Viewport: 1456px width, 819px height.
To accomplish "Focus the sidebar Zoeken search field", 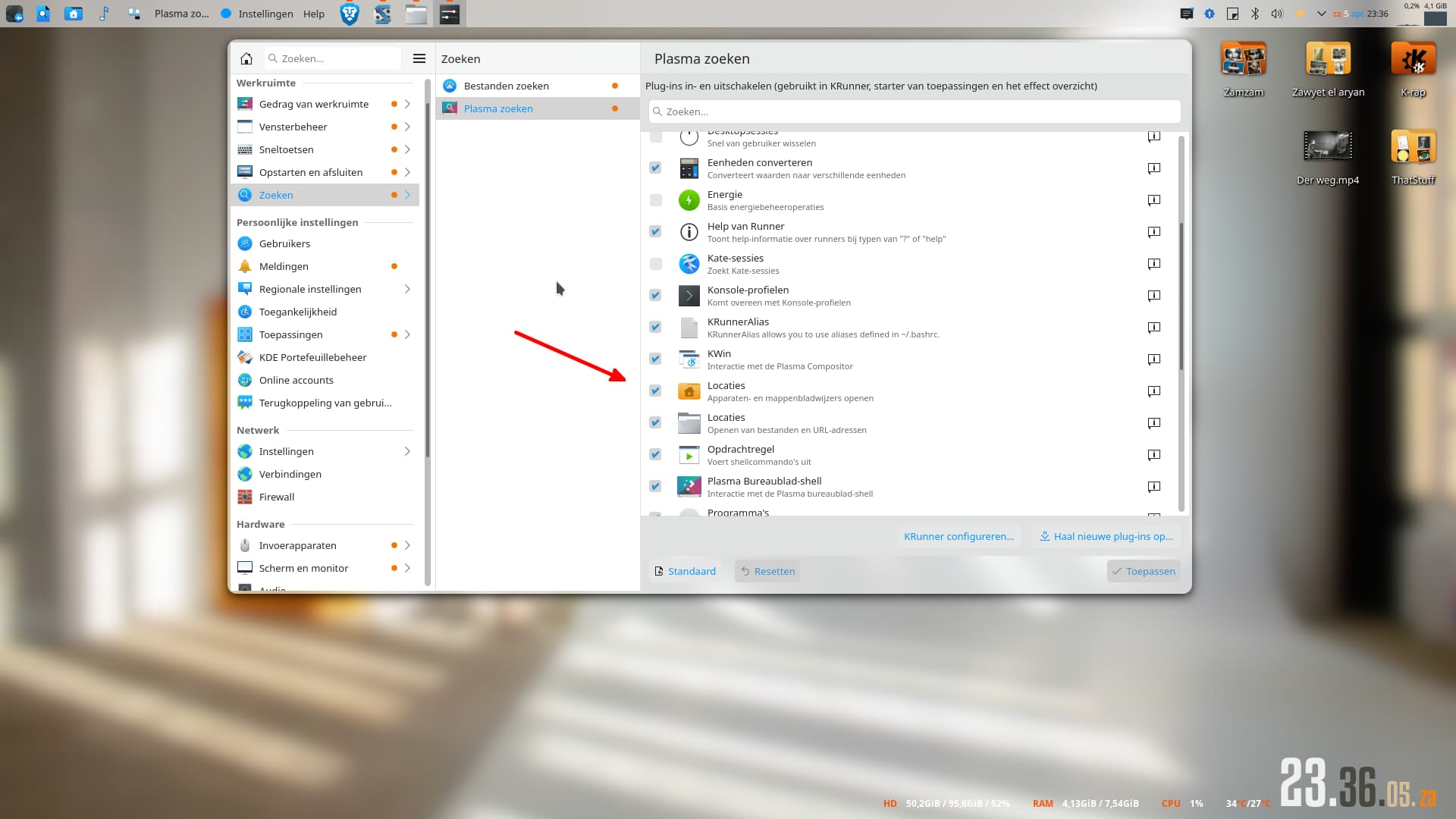I will [x=332, y=58].
